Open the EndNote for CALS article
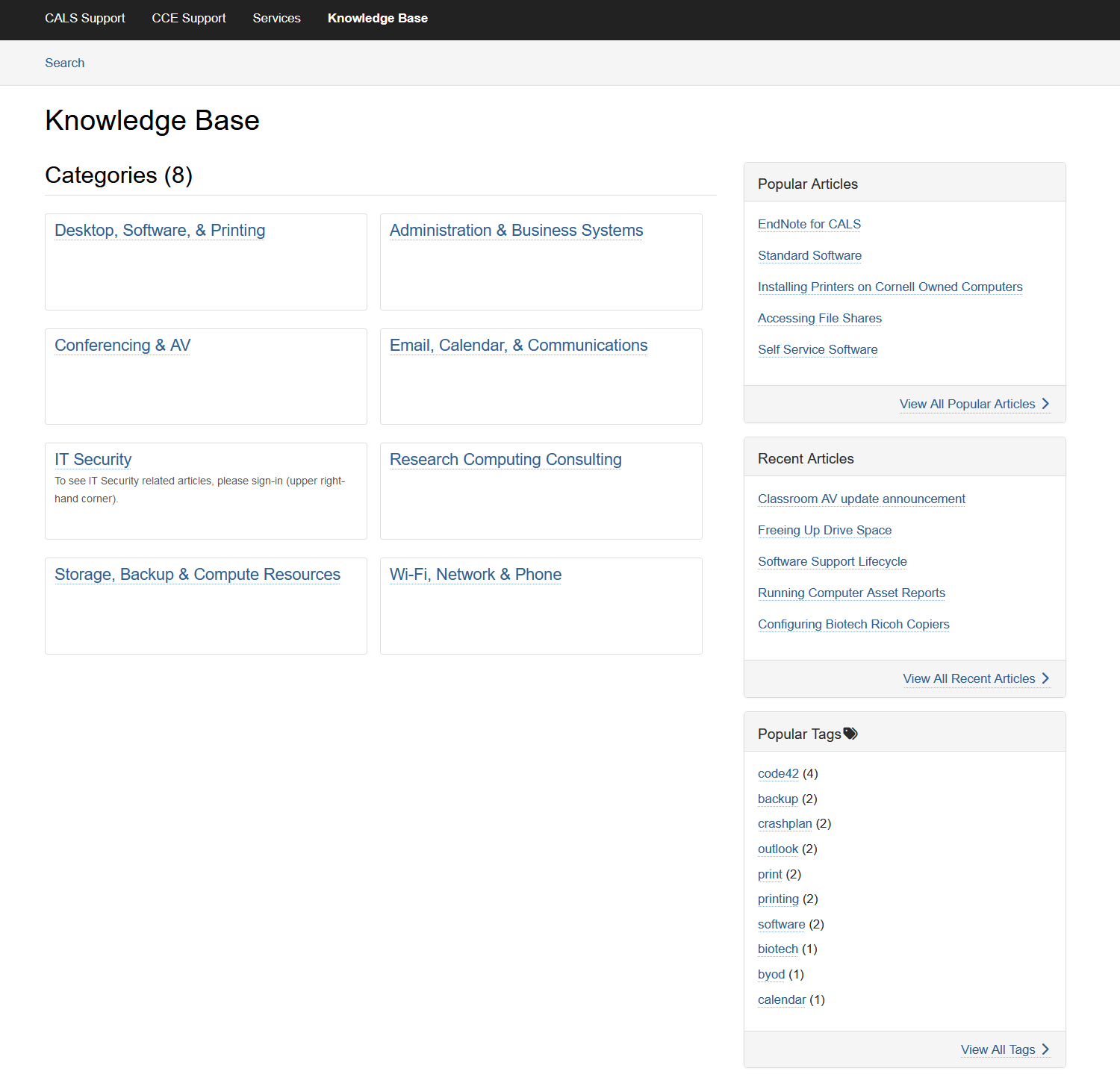Viewport: 1120px width, 1080px height. pos(809,224)
